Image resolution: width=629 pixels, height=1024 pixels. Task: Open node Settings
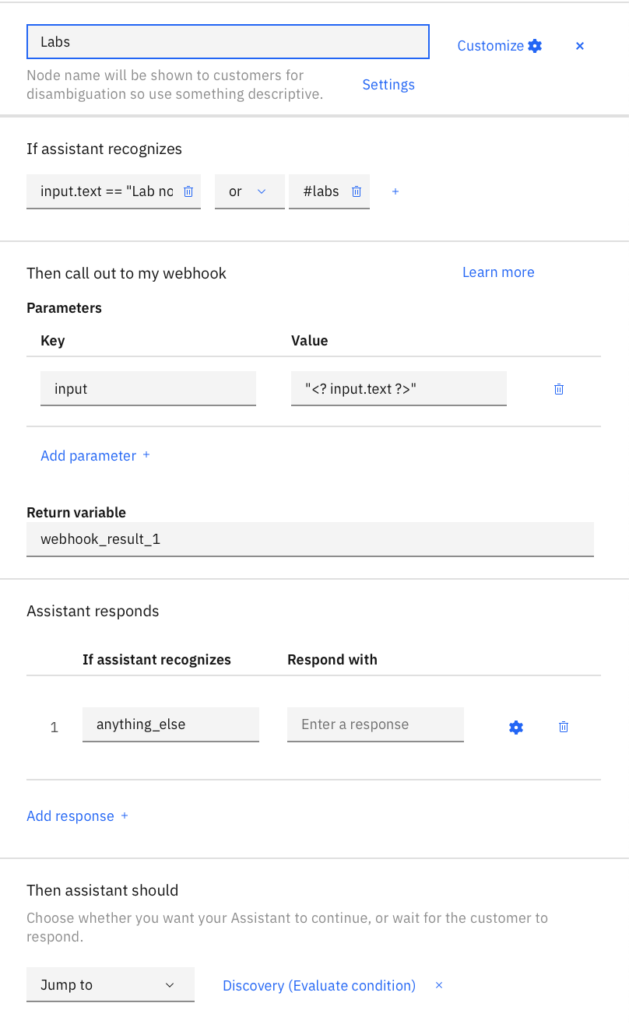point(388,84)
